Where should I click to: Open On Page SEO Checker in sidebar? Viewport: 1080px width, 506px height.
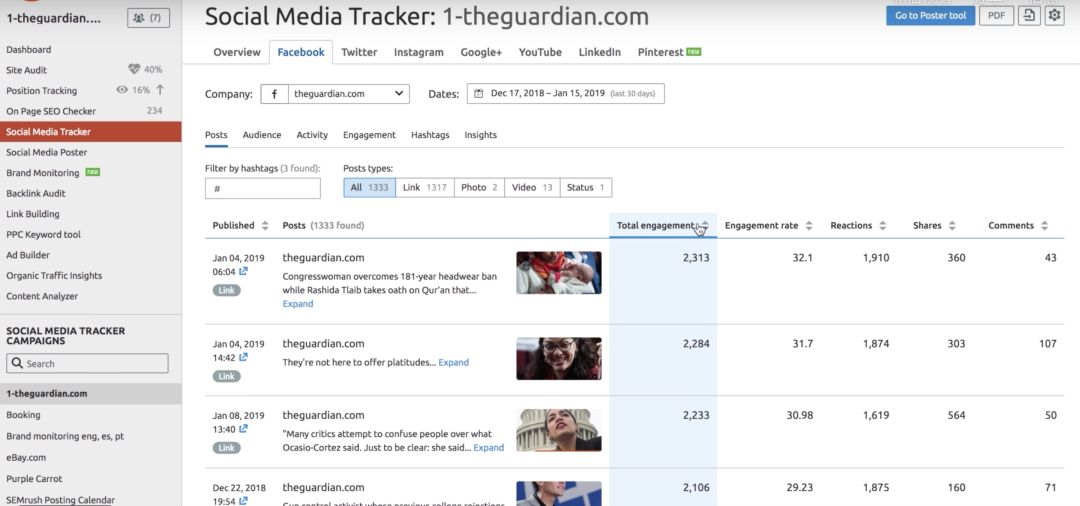51,111
